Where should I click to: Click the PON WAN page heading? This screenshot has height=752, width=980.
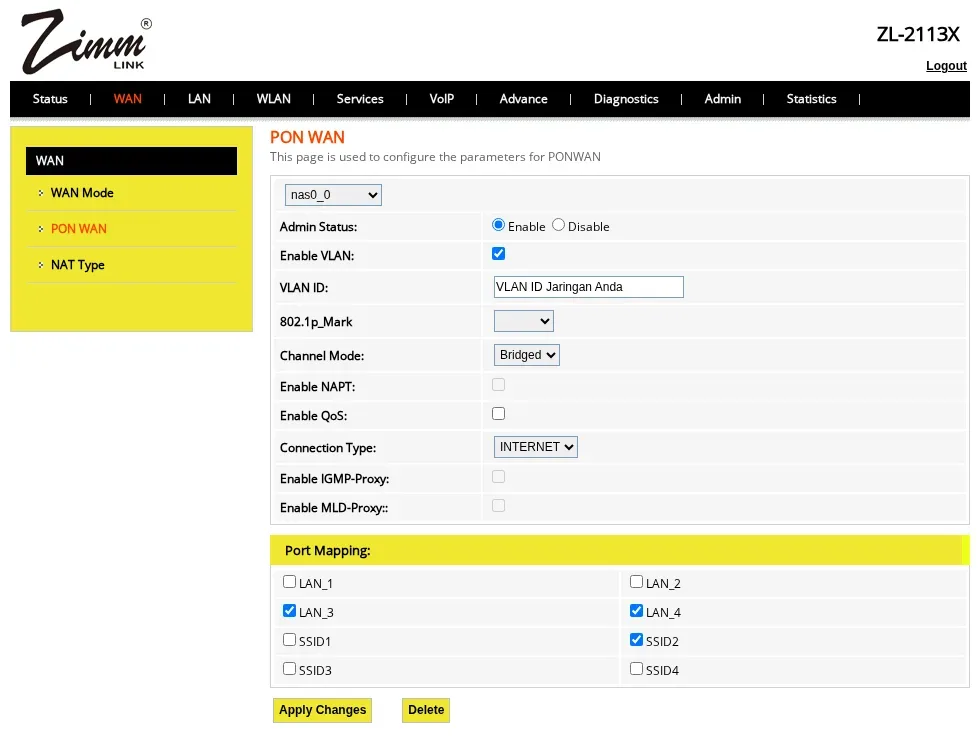point(307,138)
